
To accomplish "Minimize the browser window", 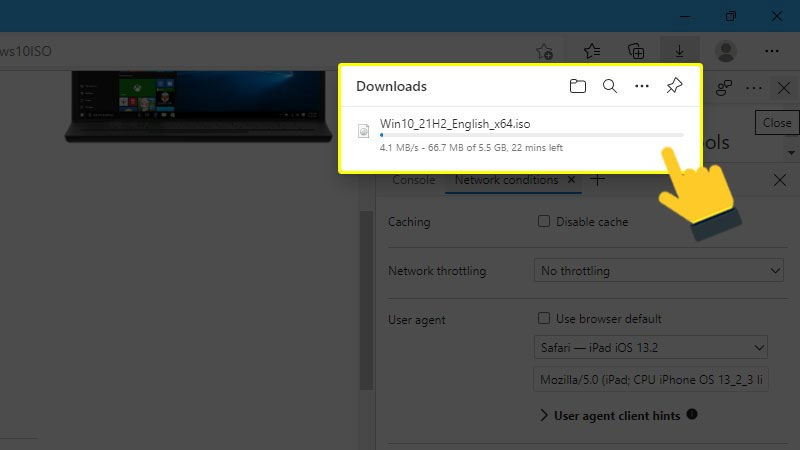I will click(685, 16).
